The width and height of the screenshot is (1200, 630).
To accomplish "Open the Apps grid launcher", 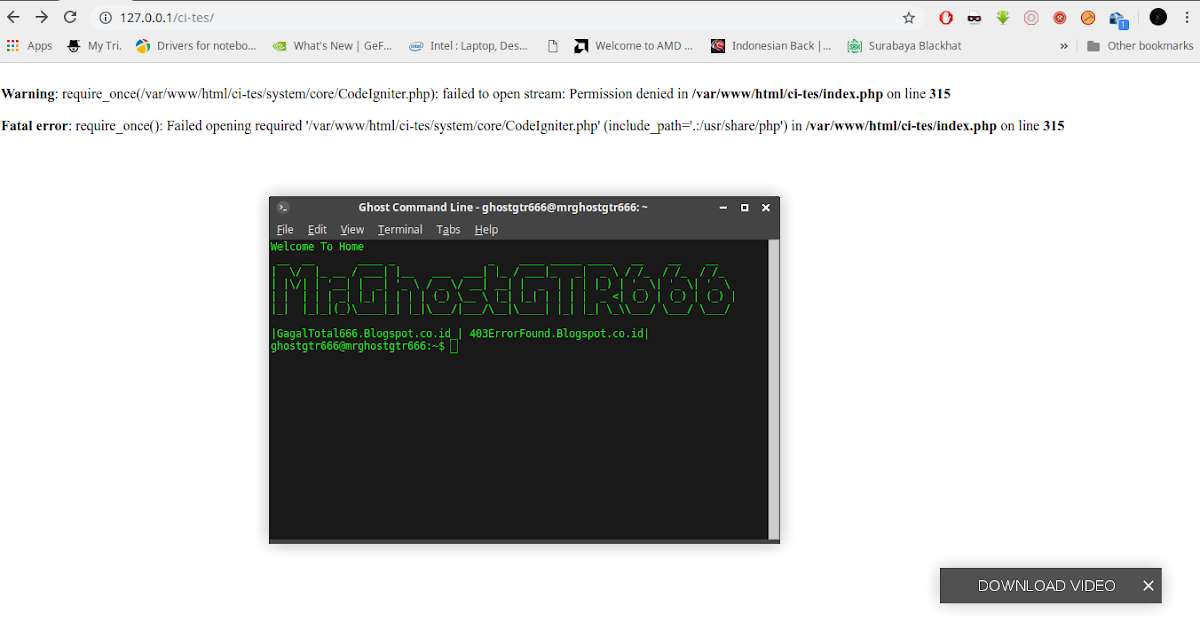I will click(13, 45).
